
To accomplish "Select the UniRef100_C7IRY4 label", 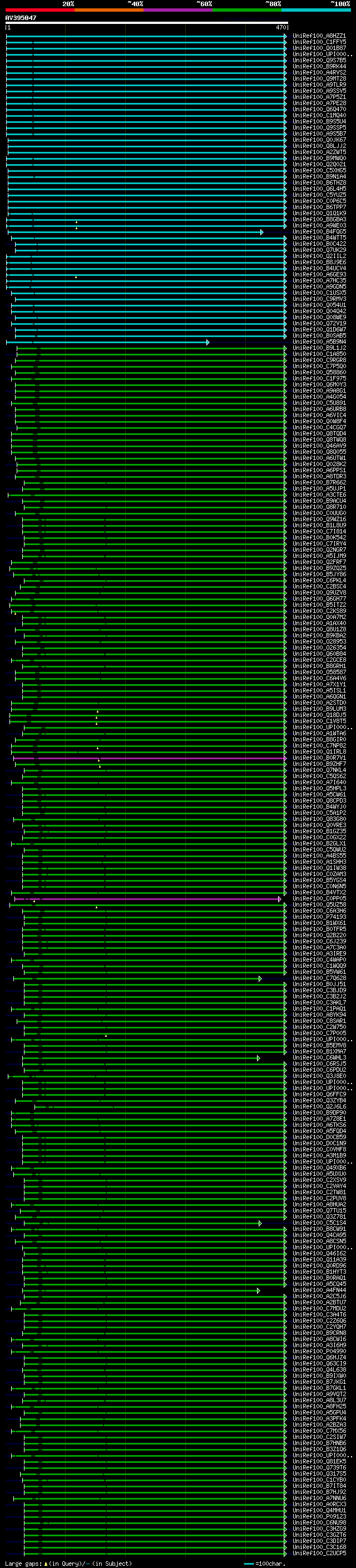I will tap(319, 544).
